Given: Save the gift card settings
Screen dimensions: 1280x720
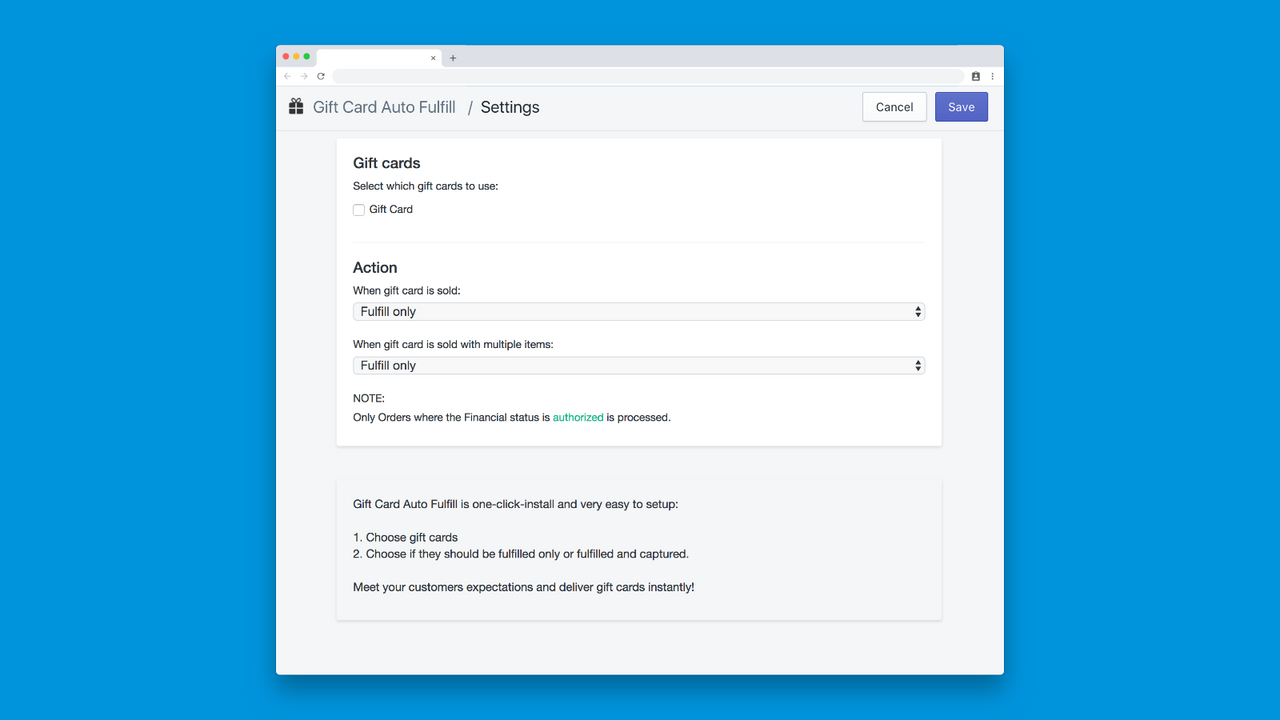Looking at the screenshot, I should coord(960,106).
